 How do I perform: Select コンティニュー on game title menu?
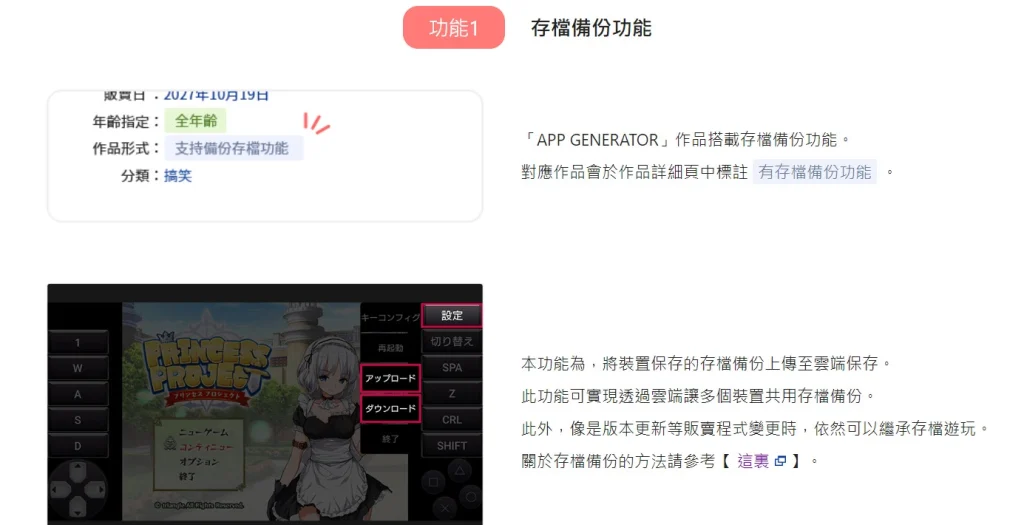[x=205, y=447]
